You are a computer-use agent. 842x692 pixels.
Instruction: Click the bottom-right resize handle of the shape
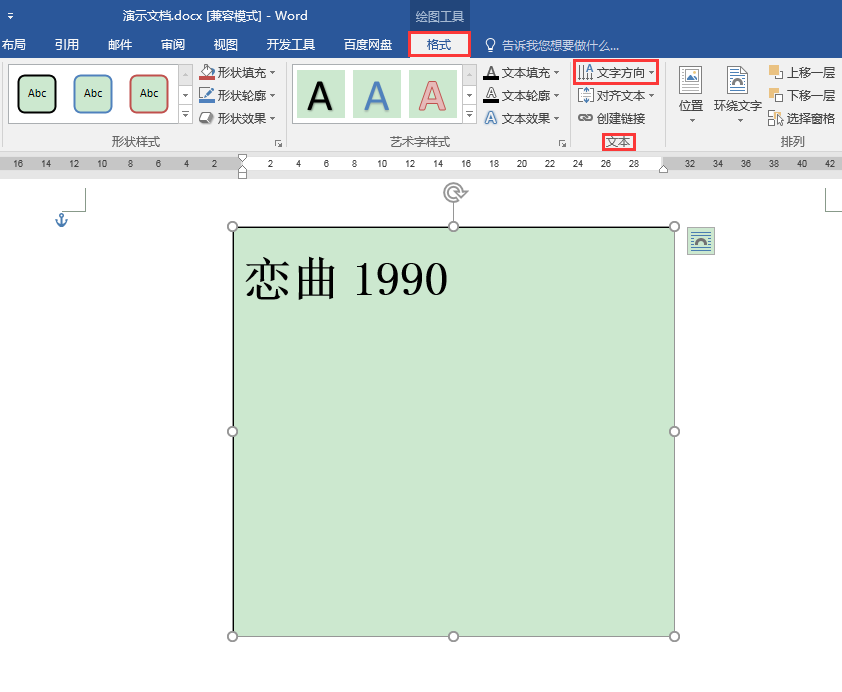coord(674,636)
